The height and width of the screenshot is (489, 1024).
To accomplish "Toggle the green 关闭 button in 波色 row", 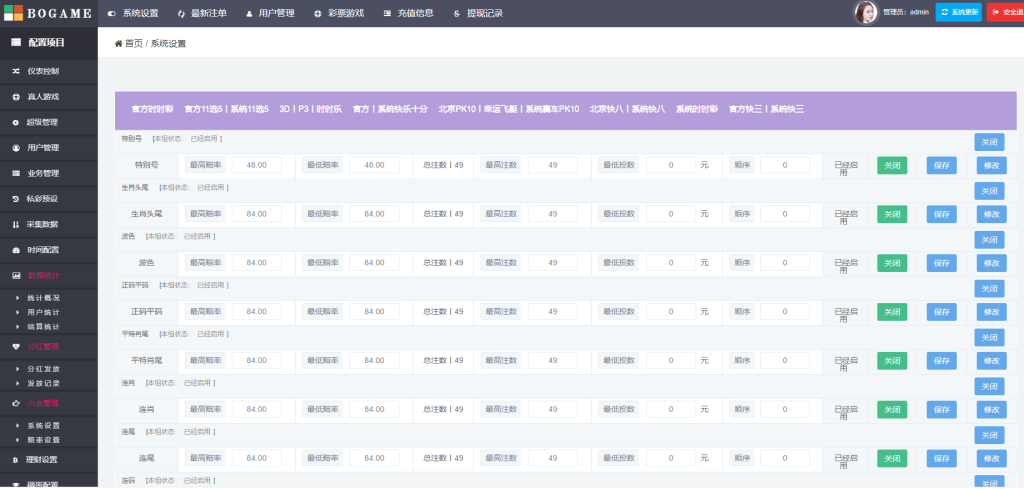I will pyautogui.click(x=891, y=262).
